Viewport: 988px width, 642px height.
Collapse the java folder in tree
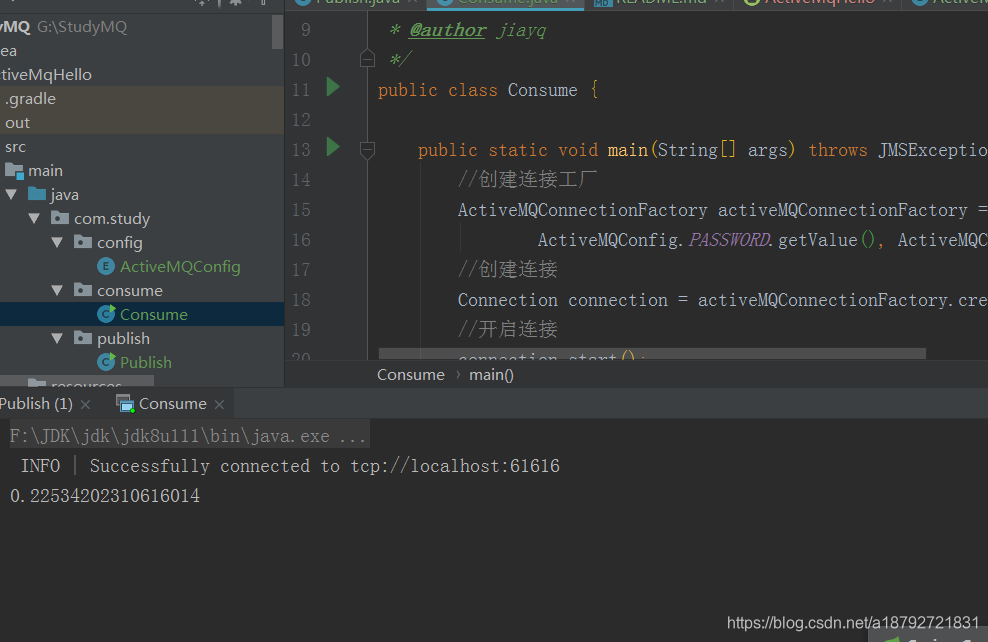point(11,195)
